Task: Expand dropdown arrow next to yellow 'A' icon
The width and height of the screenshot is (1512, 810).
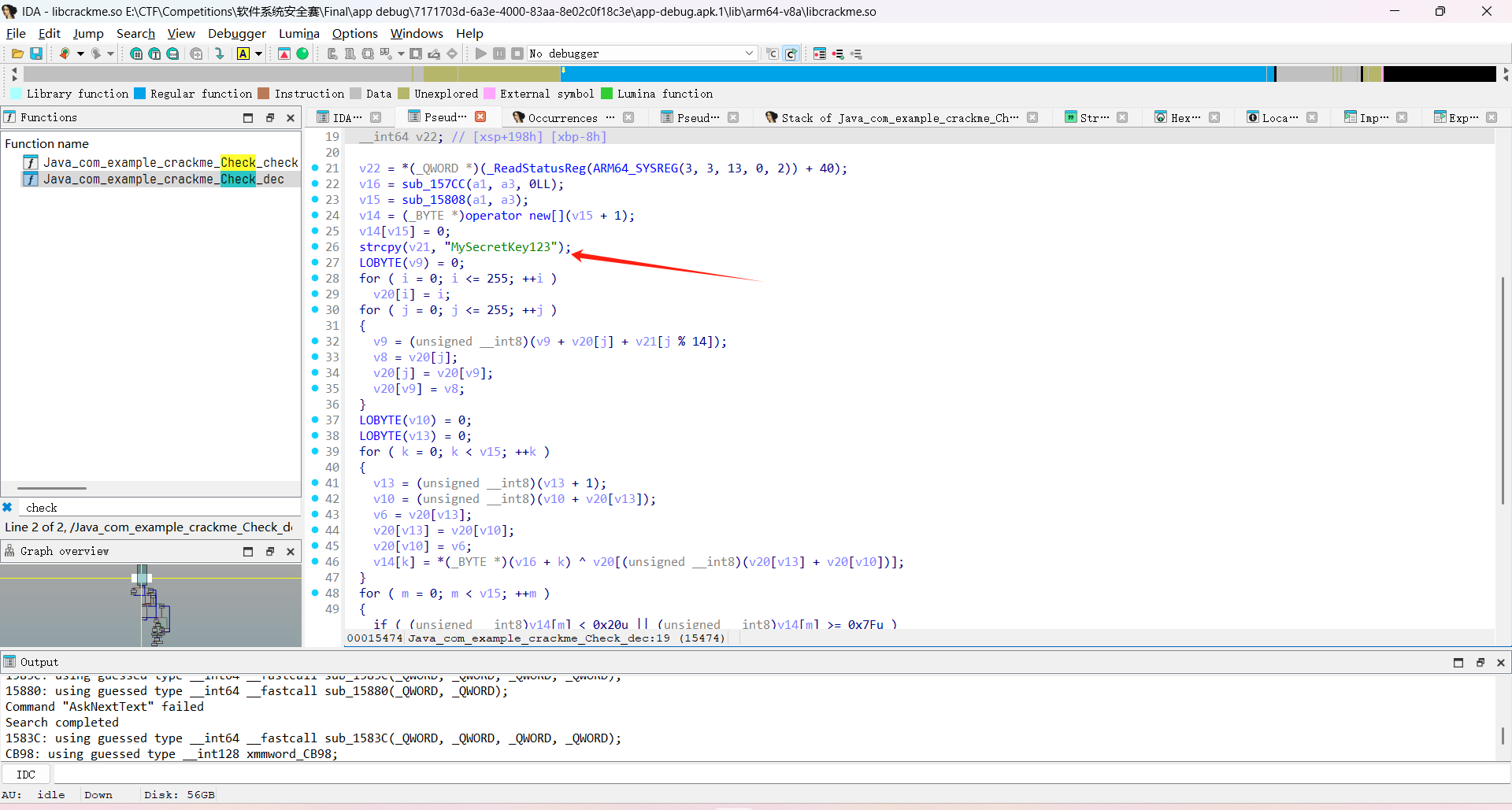Action: tap(258, 54)
